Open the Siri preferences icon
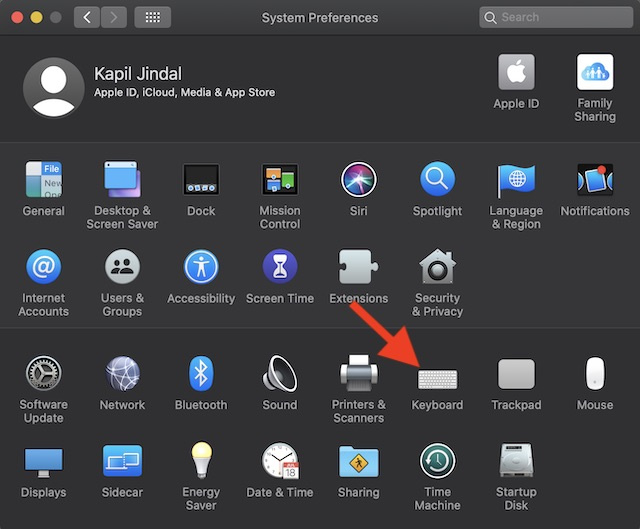 (358, 181)
